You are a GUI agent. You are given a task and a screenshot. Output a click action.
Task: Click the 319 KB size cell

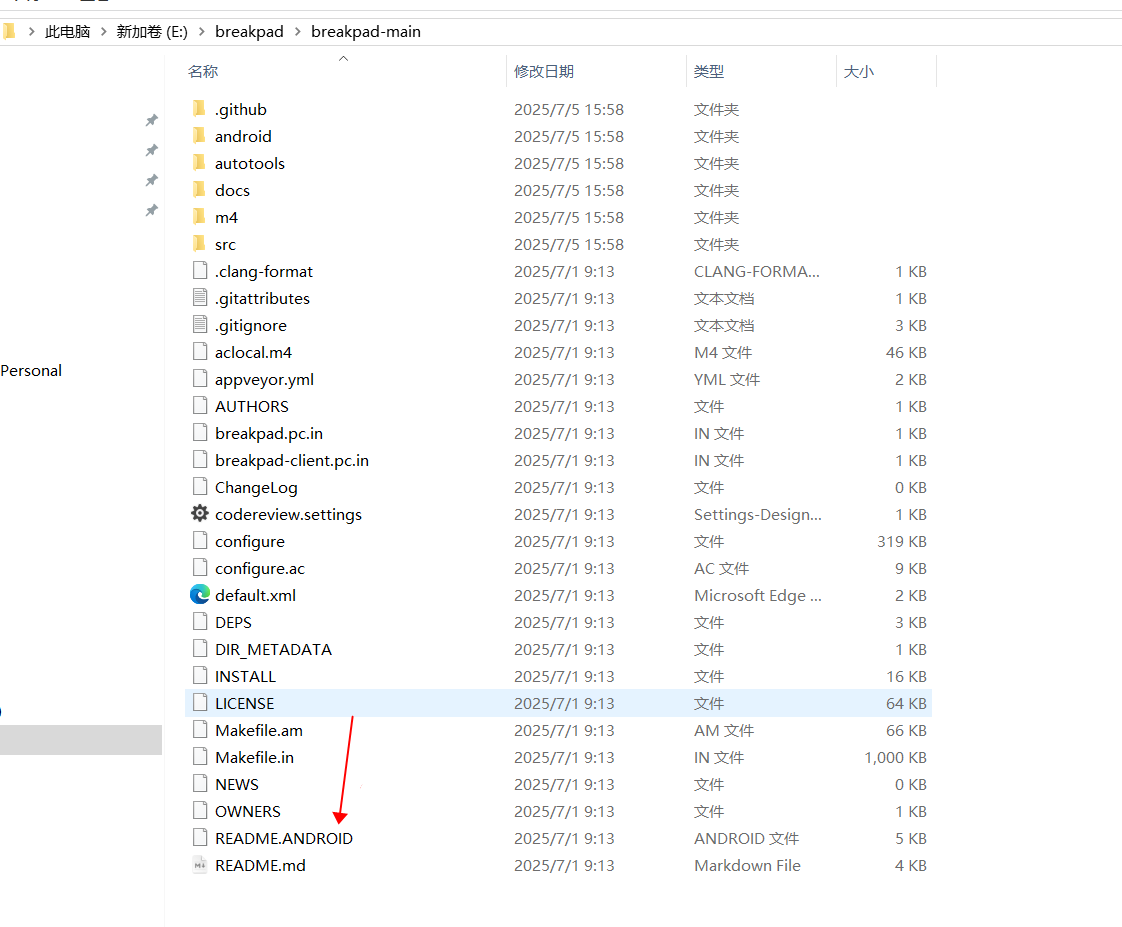coord(902,541)
